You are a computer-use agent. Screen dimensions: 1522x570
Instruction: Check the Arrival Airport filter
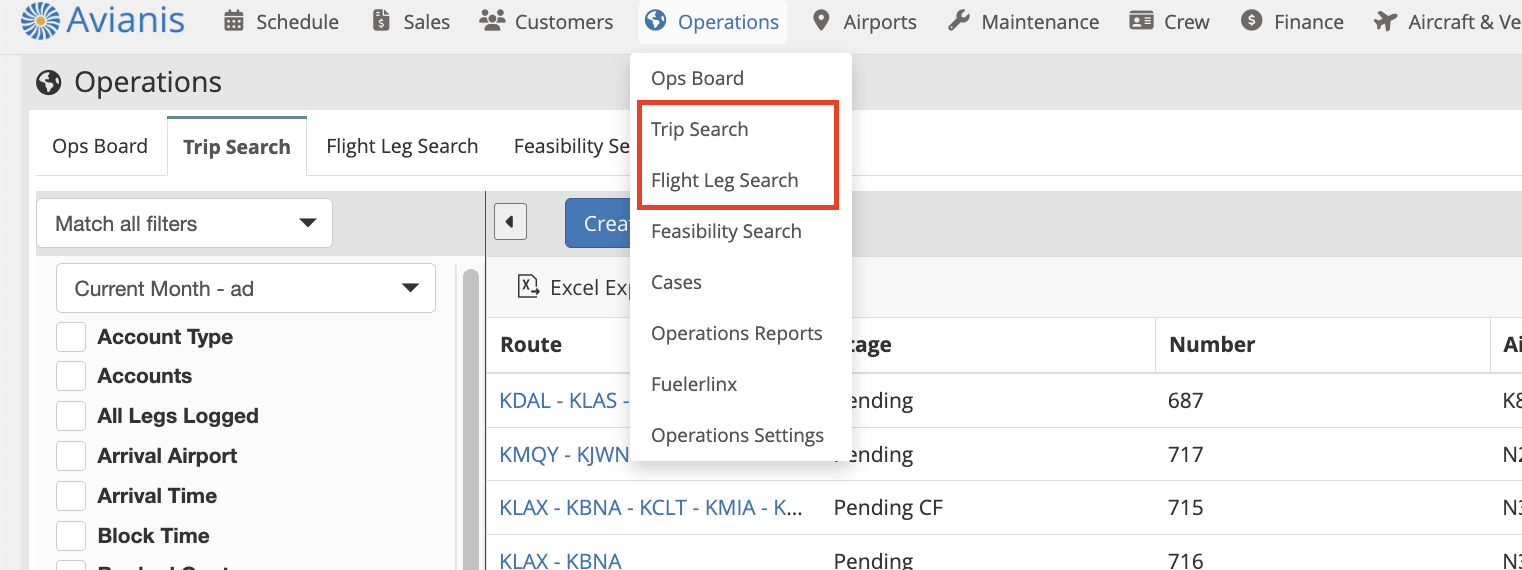coord(71,456)
